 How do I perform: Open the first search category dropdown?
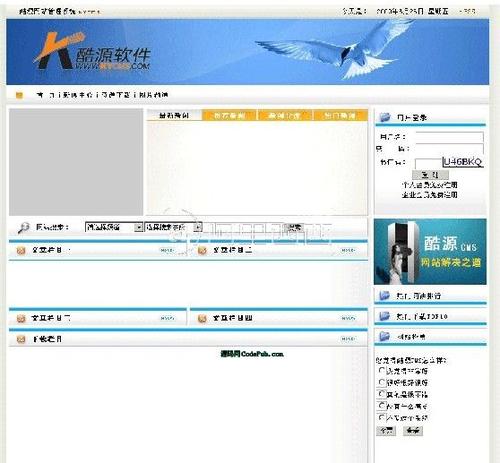(114, 227)
